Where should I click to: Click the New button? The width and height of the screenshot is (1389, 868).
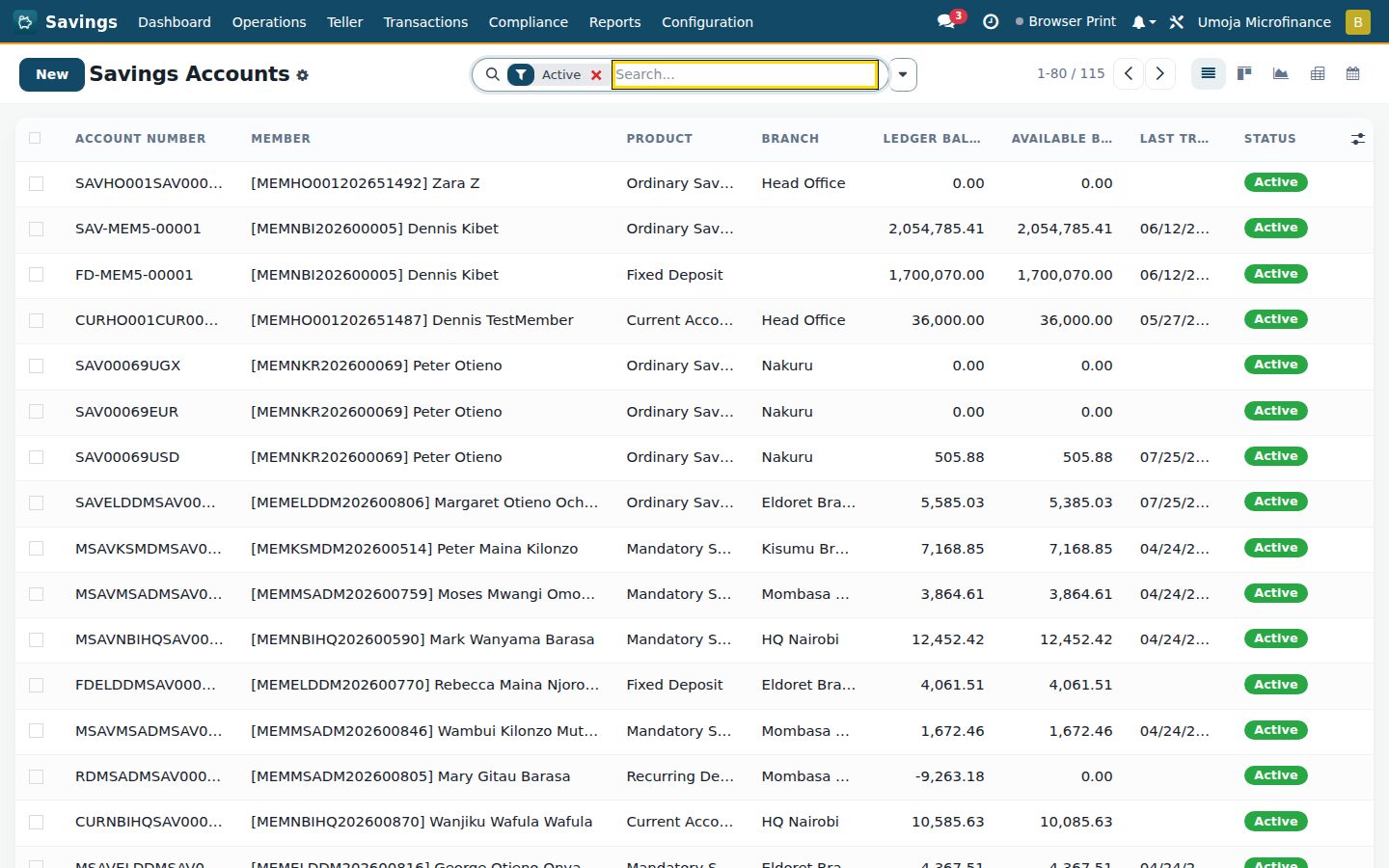click(52, 74)
